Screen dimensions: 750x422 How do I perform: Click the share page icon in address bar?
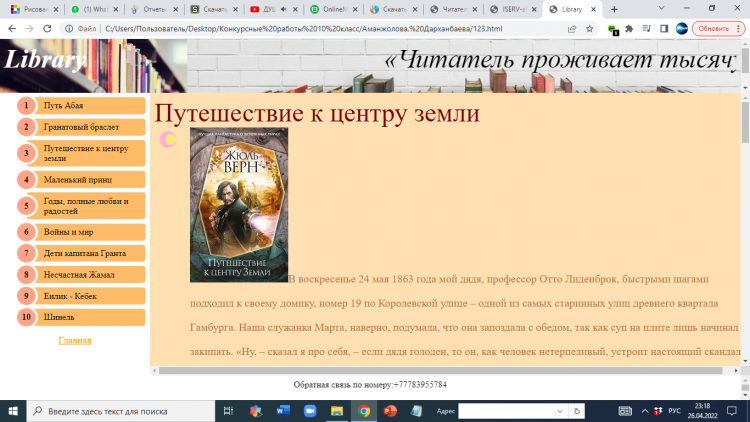tap(571, 29)
